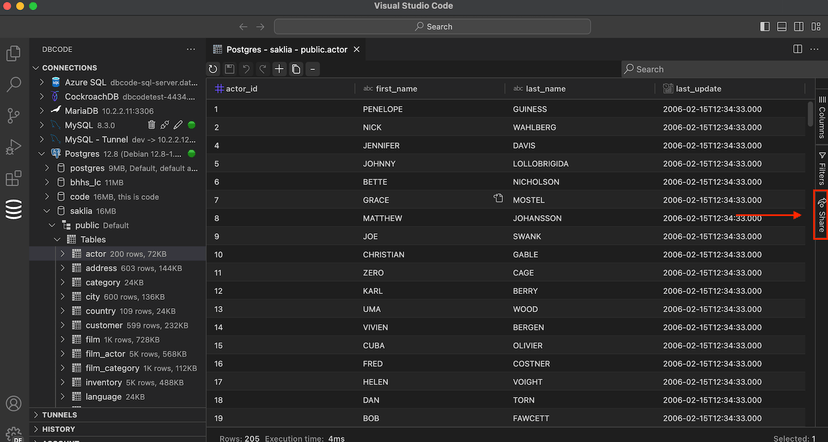This screenshot has width=828, height=442.
Task: Delete row using the minus icon
Action: point(313,69)
